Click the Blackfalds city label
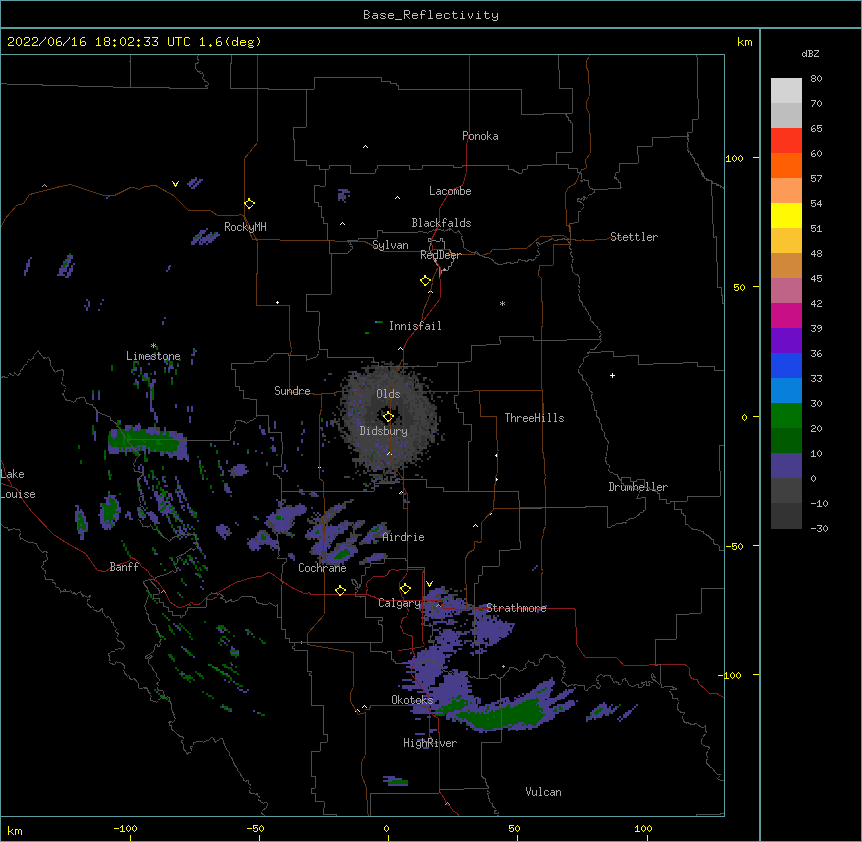The image size is (862, 842). [x=441, y=223]
